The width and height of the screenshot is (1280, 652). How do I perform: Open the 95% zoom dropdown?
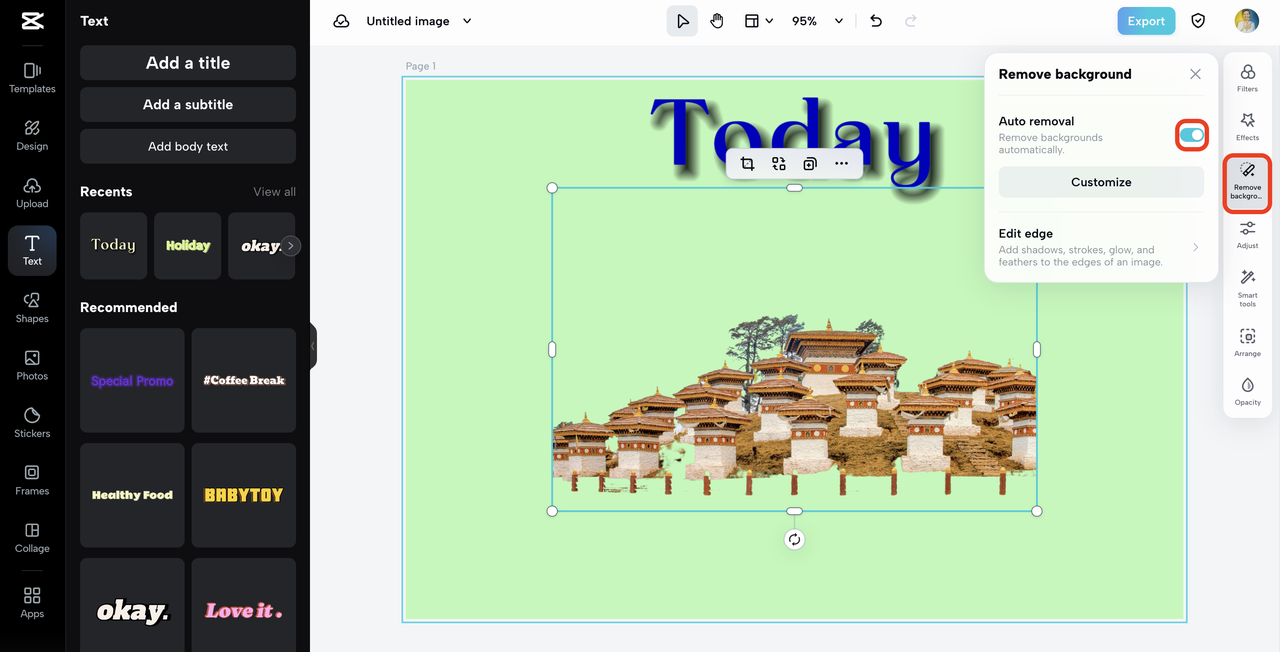click(817, 21)
